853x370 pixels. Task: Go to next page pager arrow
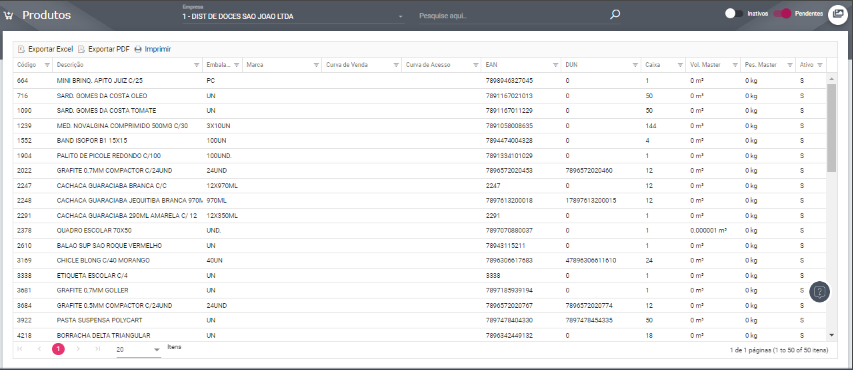(x=78, y=349)
